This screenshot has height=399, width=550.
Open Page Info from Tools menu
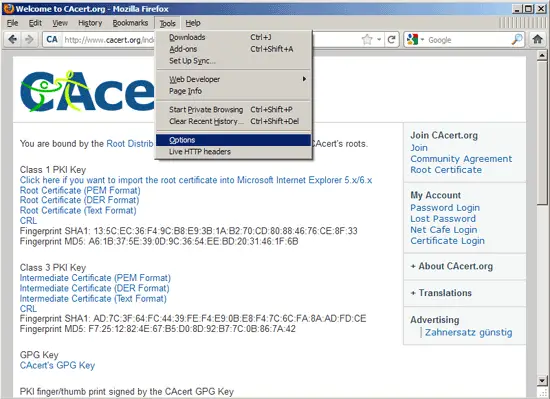(233, 91)
